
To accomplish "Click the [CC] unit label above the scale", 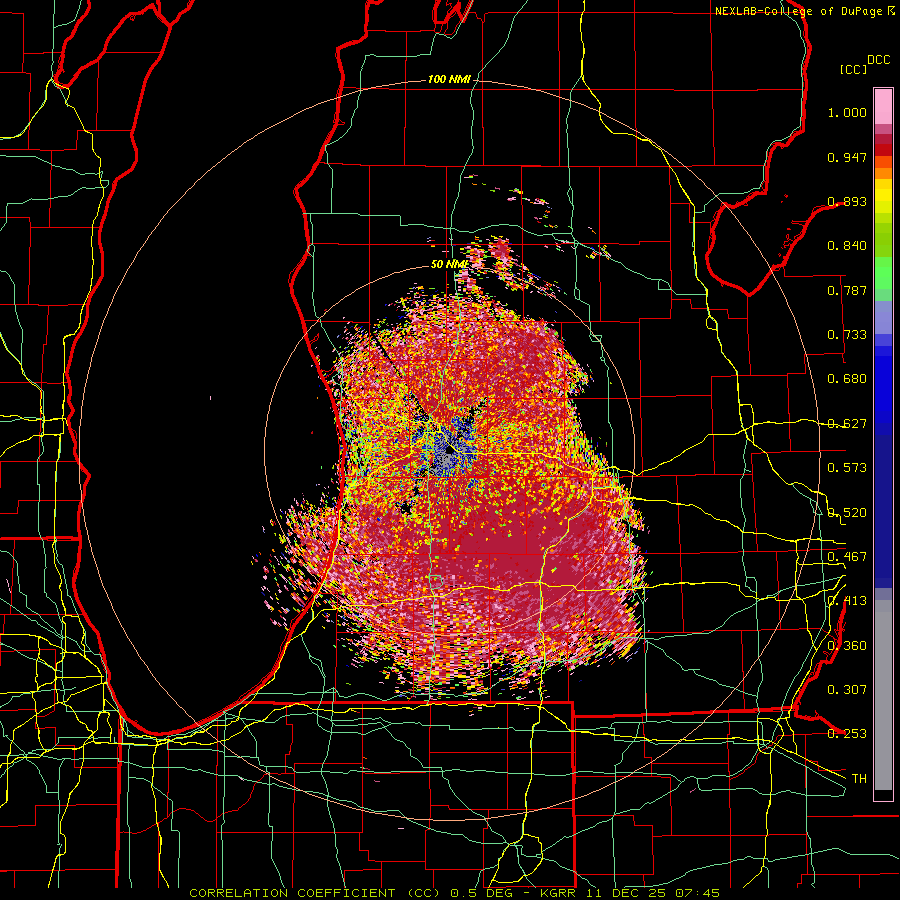I will [854, 69].
